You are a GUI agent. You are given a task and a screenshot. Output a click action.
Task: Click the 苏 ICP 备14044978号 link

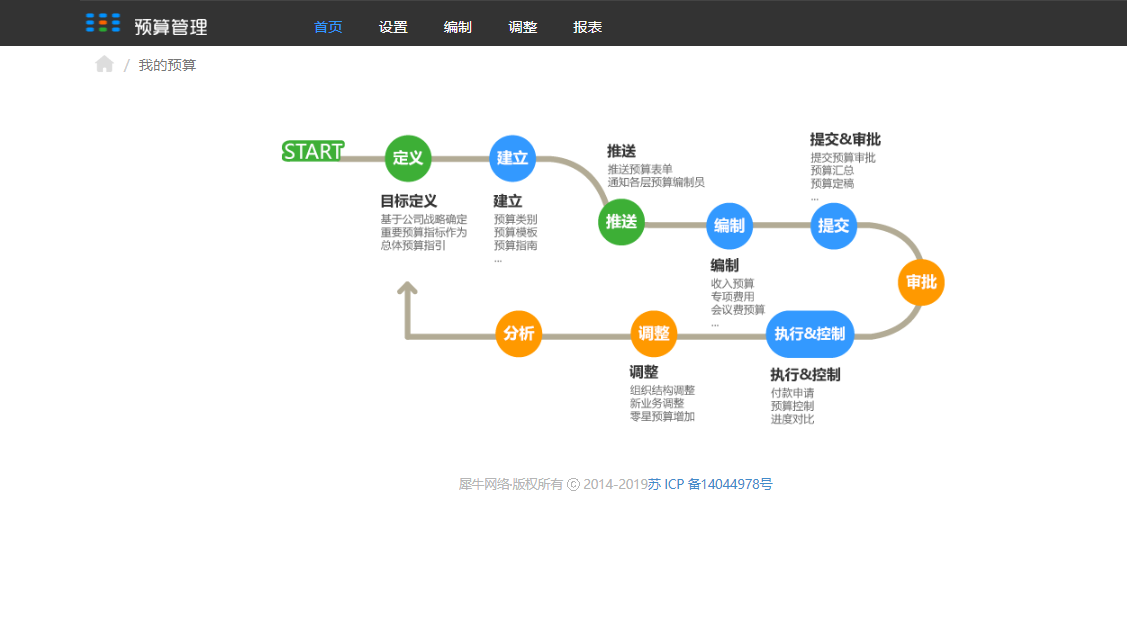(710, 484)
